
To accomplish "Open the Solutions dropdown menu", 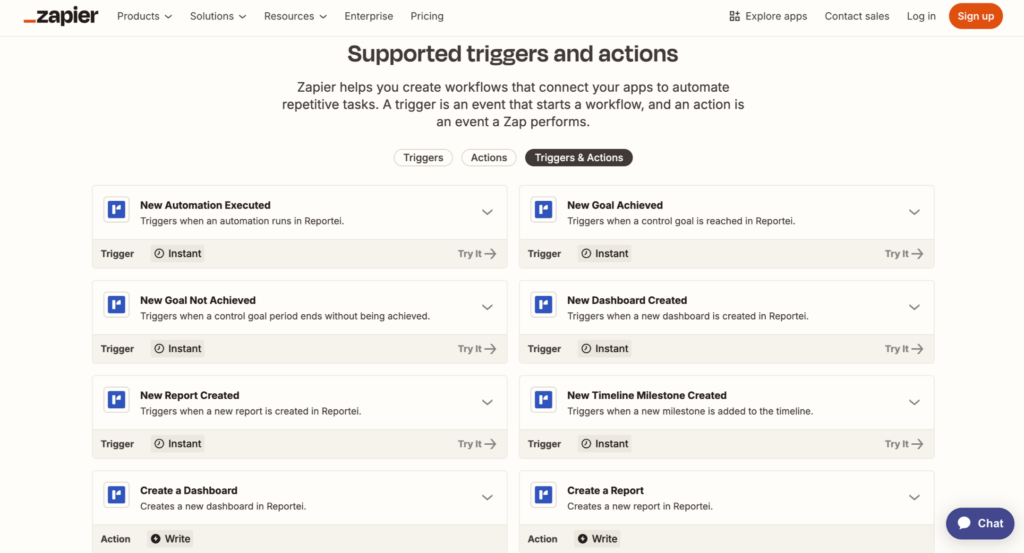I will click(218, 16).
